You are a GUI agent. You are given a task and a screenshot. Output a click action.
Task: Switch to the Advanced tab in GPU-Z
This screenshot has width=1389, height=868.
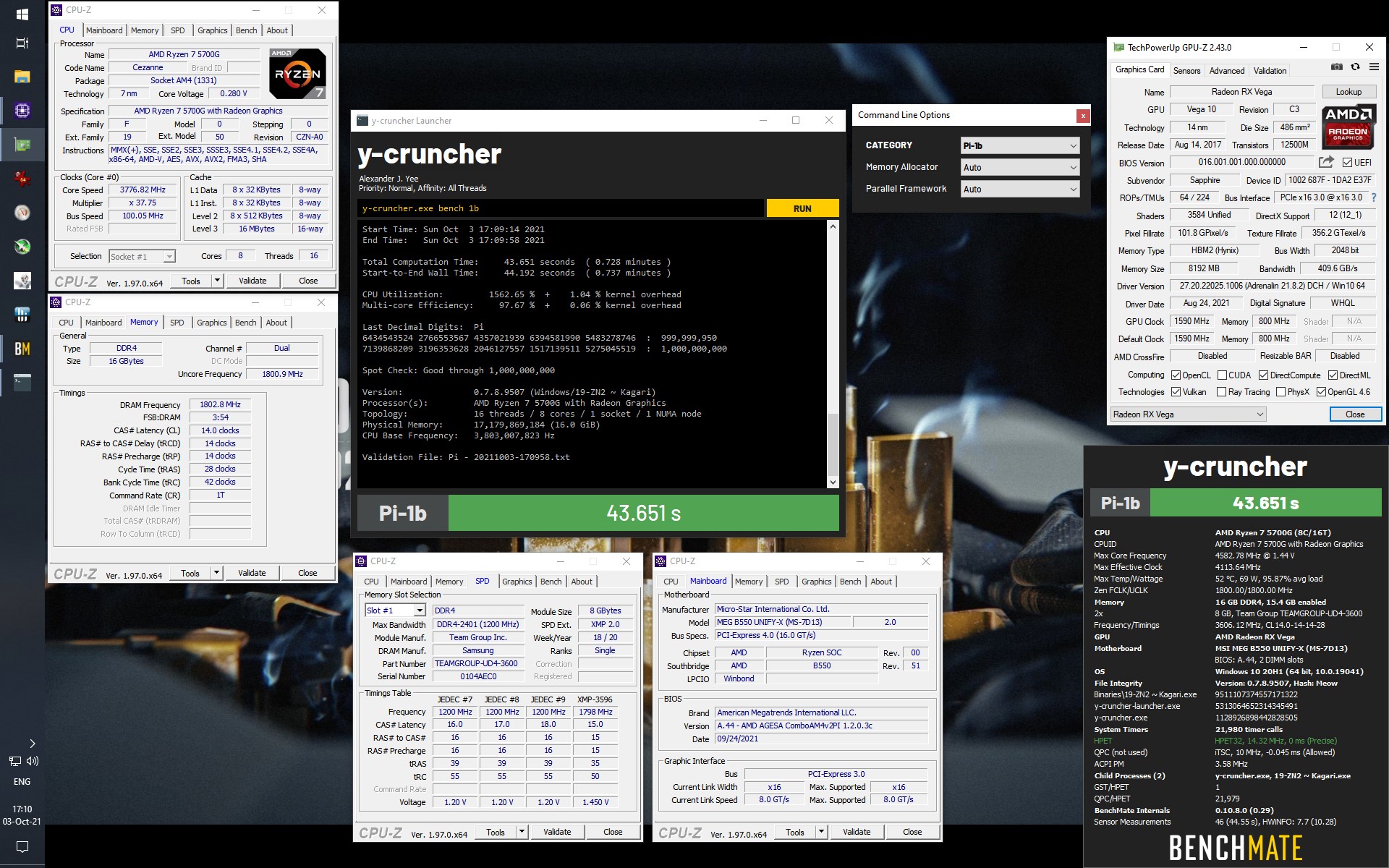pos(1227,71)
